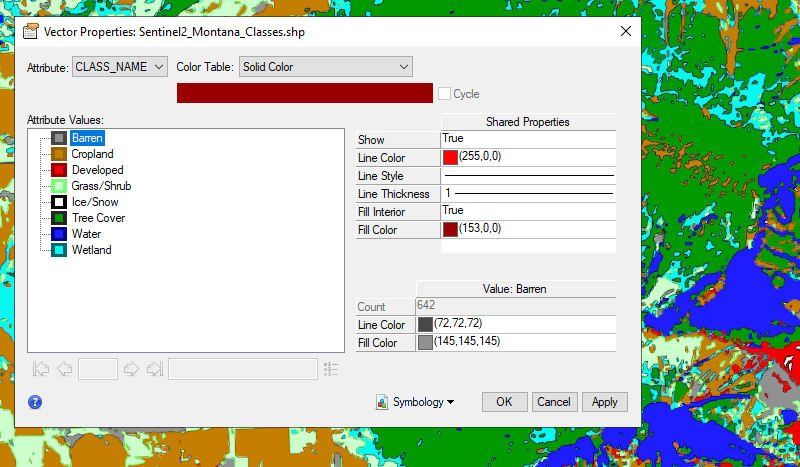The height and width of the screenshot is (467, 800).
Task: Click the shared Fill Color swatch
Action: 450,230
